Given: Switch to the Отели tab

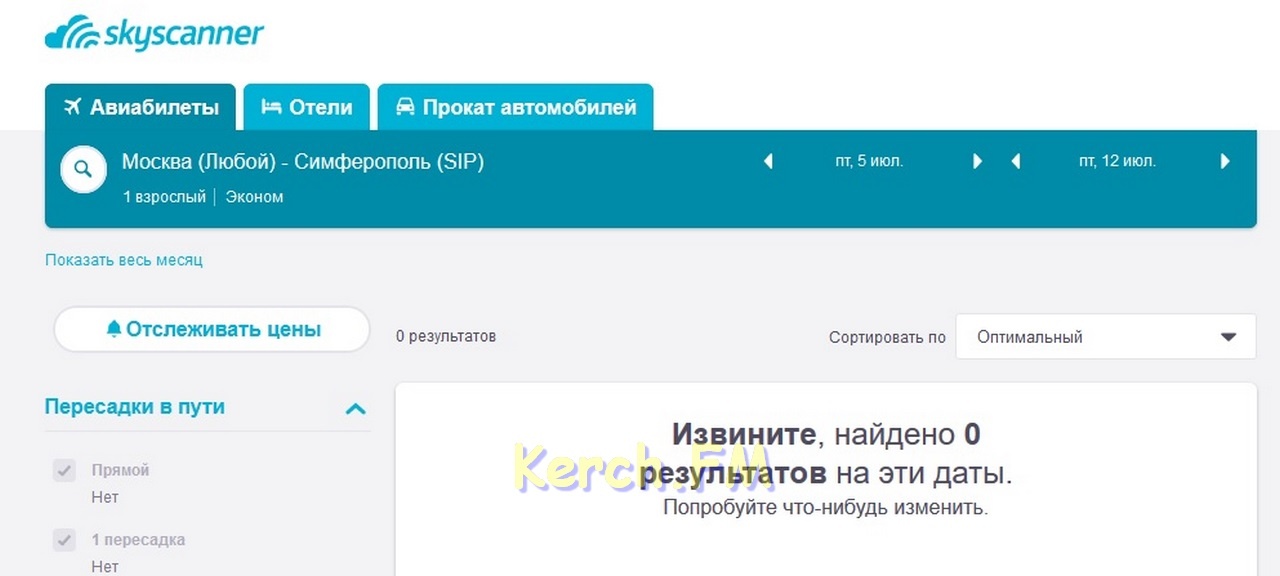Looking at the screenshot, I should coord(307,107).
